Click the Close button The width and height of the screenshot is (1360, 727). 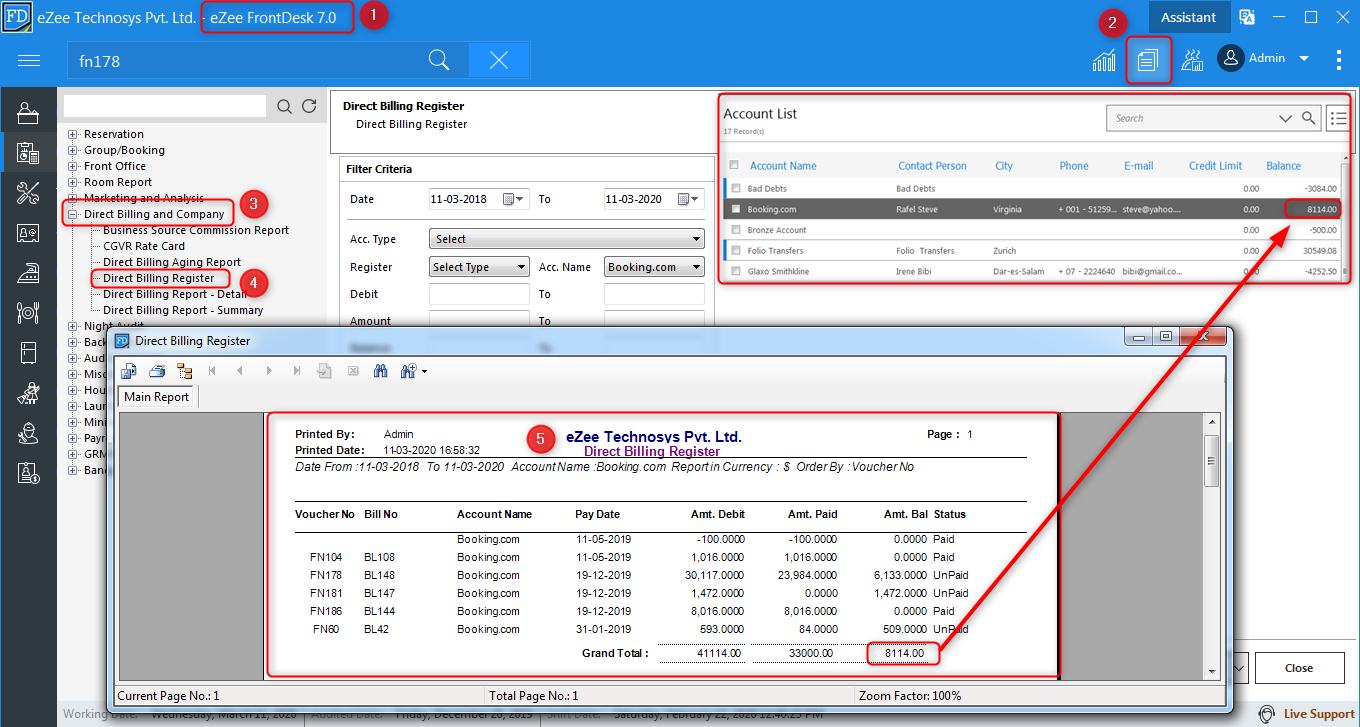point(1299,668)
